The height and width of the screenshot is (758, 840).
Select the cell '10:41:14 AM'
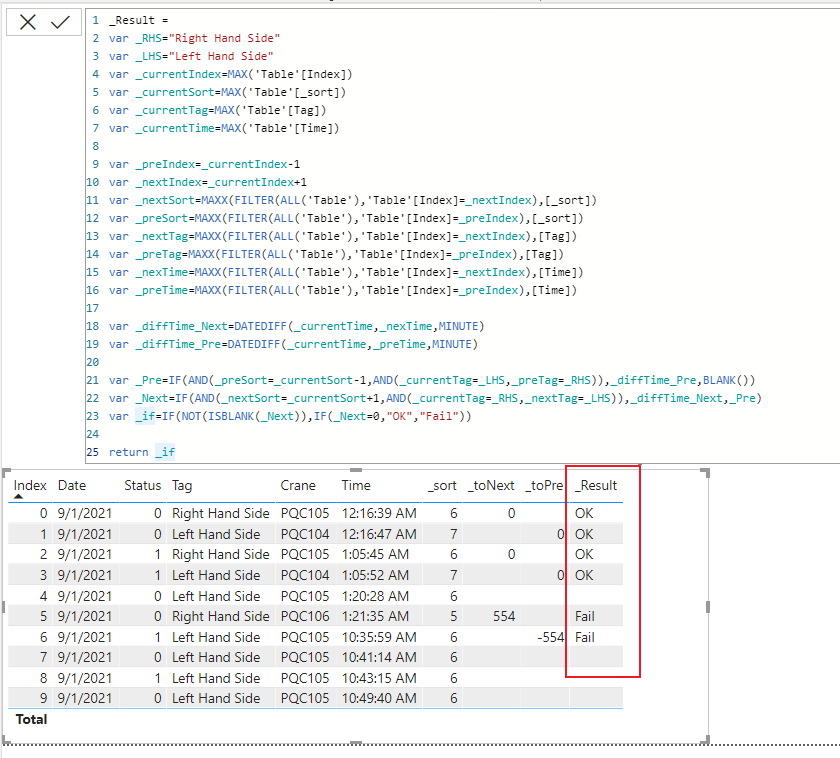379,657
